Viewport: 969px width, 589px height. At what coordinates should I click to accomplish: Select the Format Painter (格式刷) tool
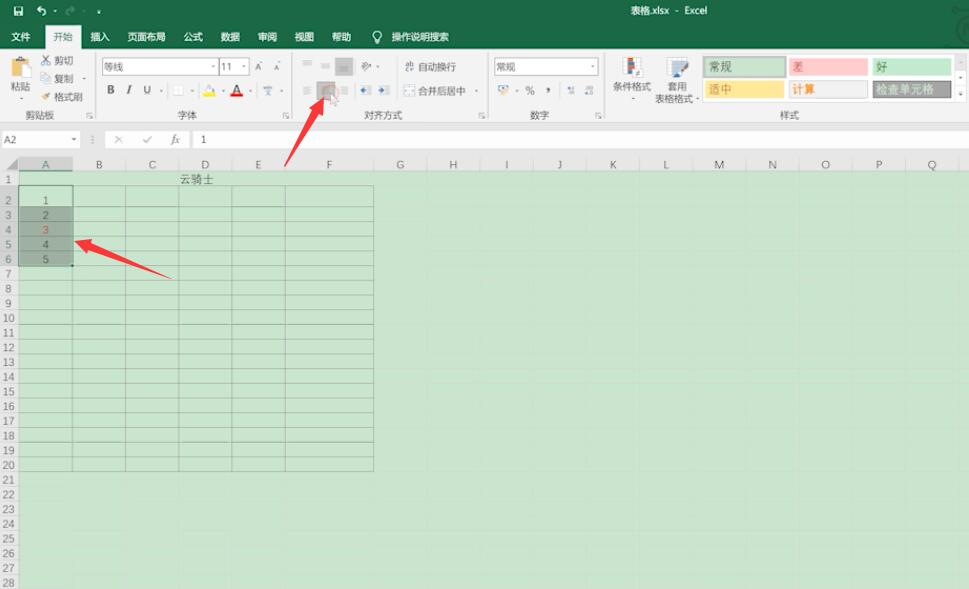(62, 97)
